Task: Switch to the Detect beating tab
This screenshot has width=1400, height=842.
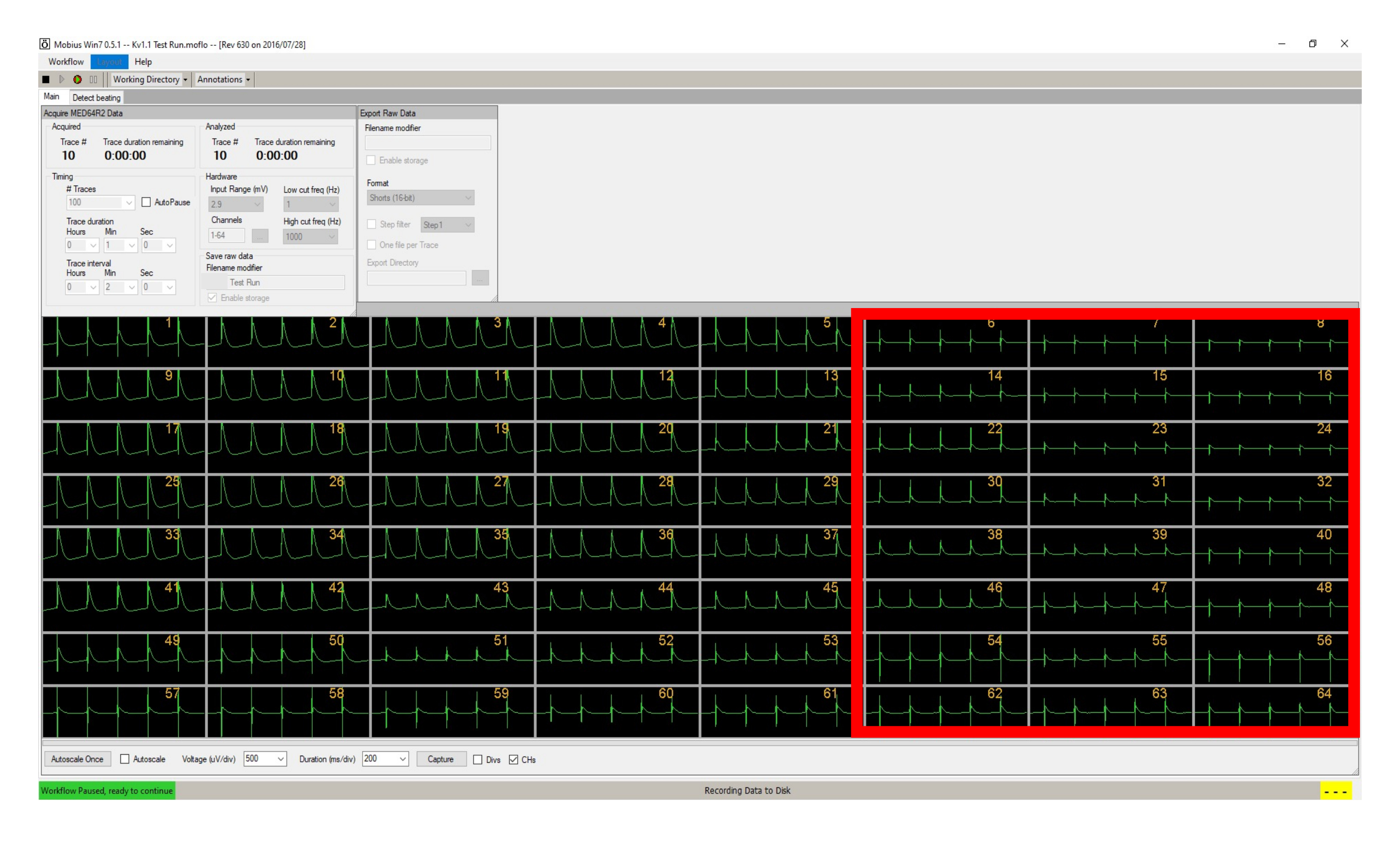Action: (97, 98)
